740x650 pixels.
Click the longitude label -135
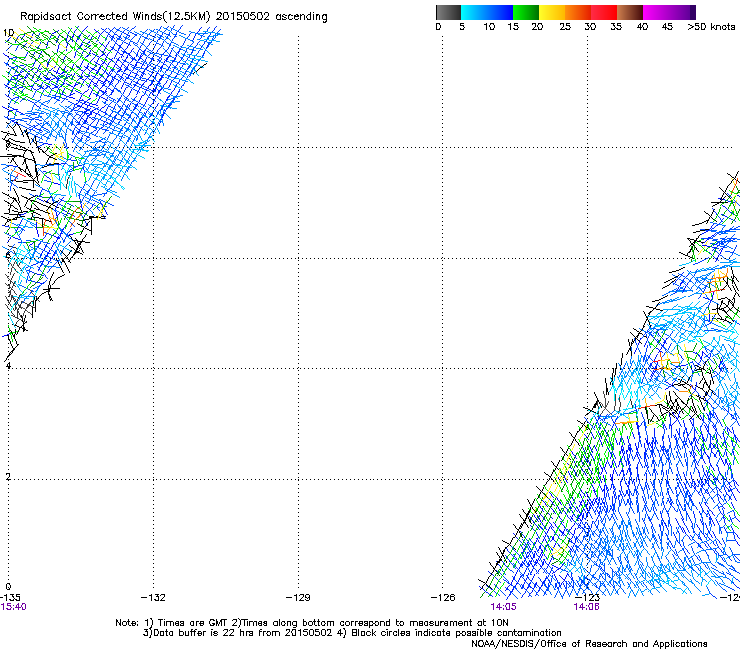tap(10, 598)
